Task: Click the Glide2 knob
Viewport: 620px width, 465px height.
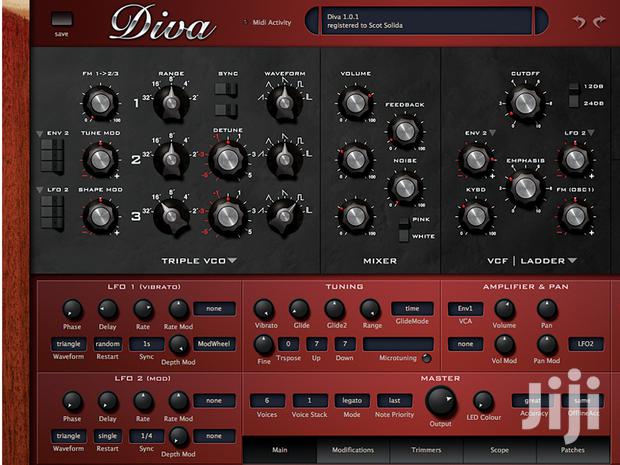Action: pyautogui.click(x=335, y=309)
